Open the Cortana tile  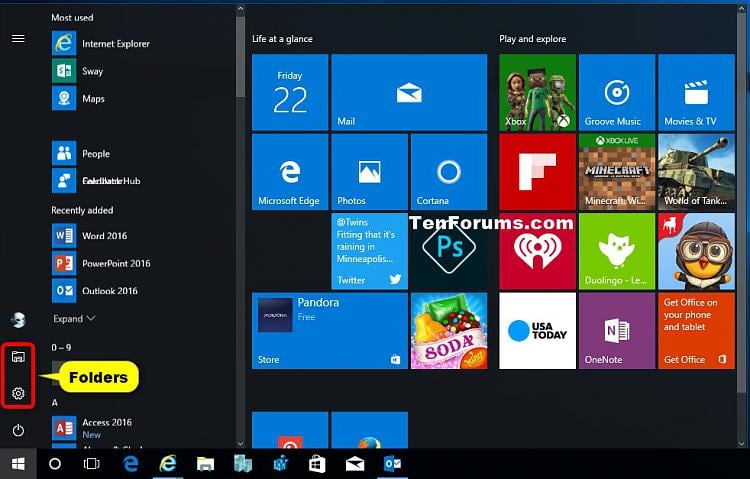(449, 172)
